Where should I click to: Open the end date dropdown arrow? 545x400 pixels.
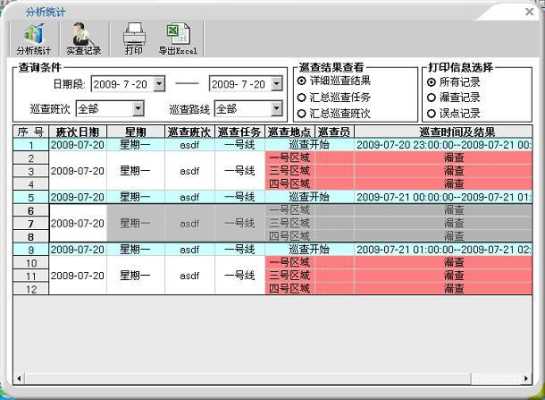pos(277,84)
